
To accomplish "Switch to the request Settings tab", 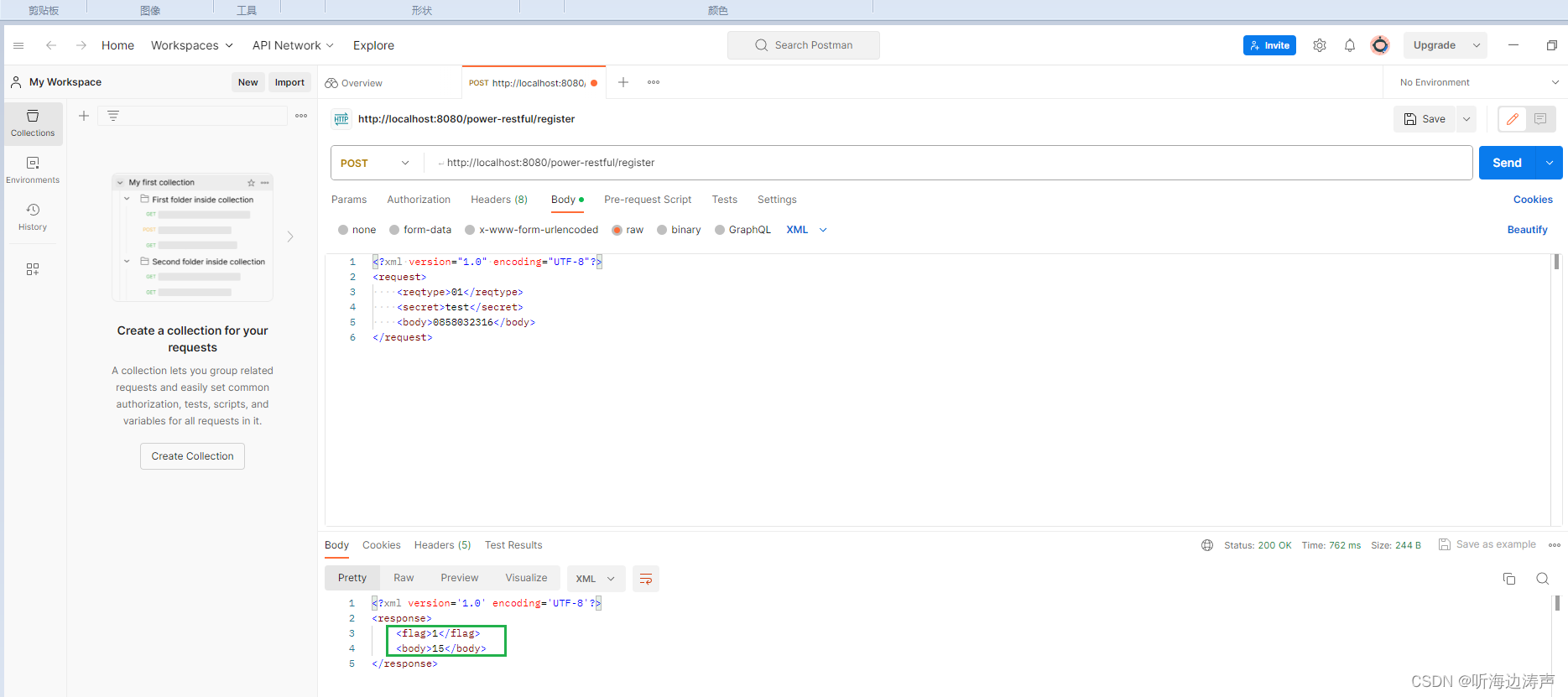I will [x=777, y=200].
